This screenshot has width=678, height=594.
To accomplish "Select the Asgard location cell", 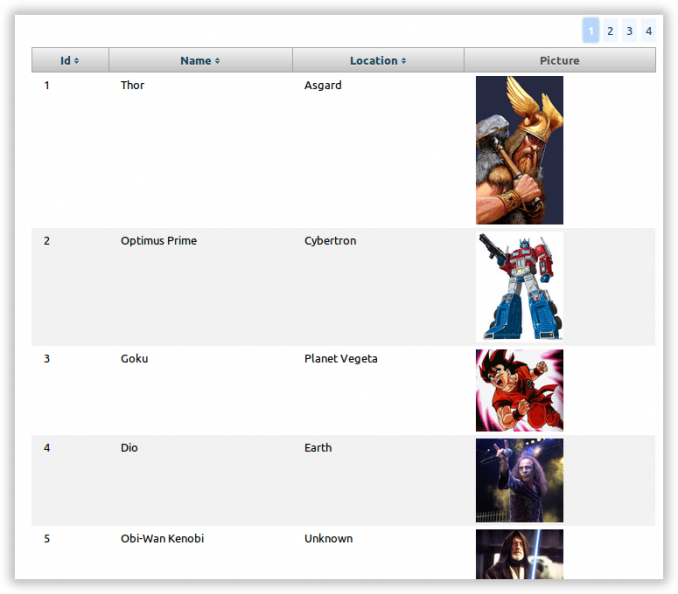I will (323, 86).
